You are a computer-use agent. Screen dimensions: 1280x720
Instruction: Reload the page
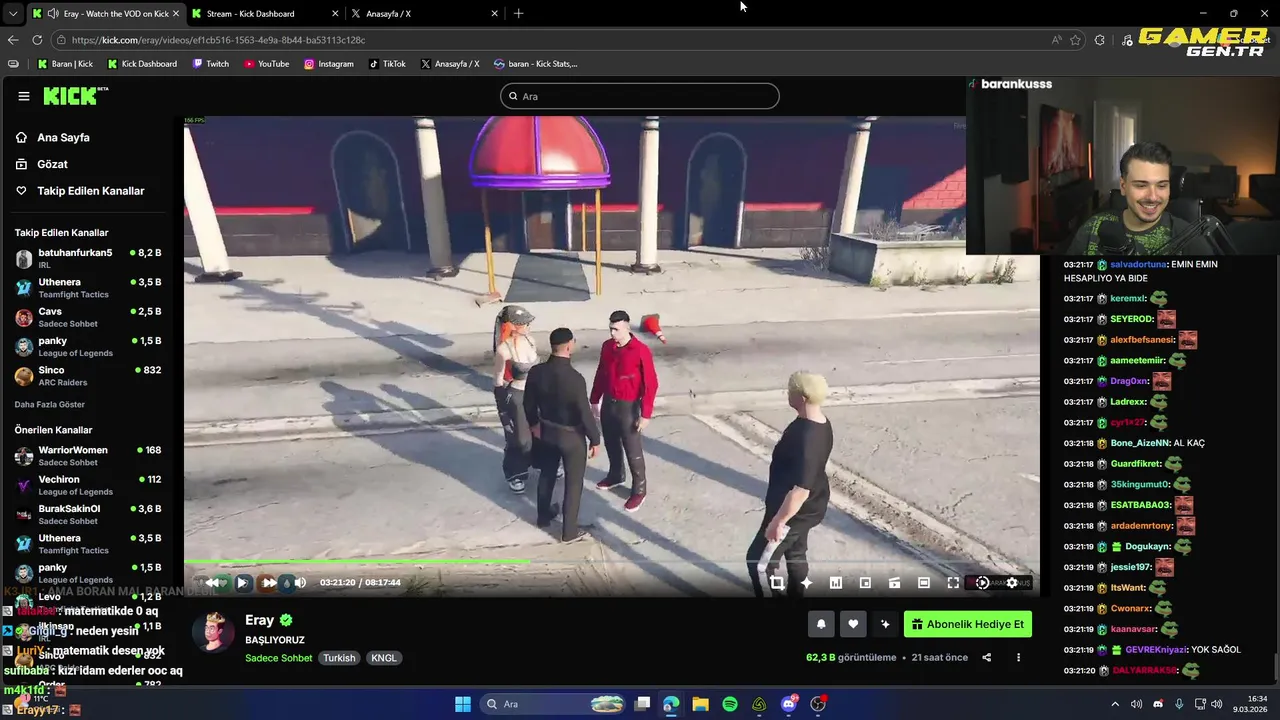coord(37,40)
